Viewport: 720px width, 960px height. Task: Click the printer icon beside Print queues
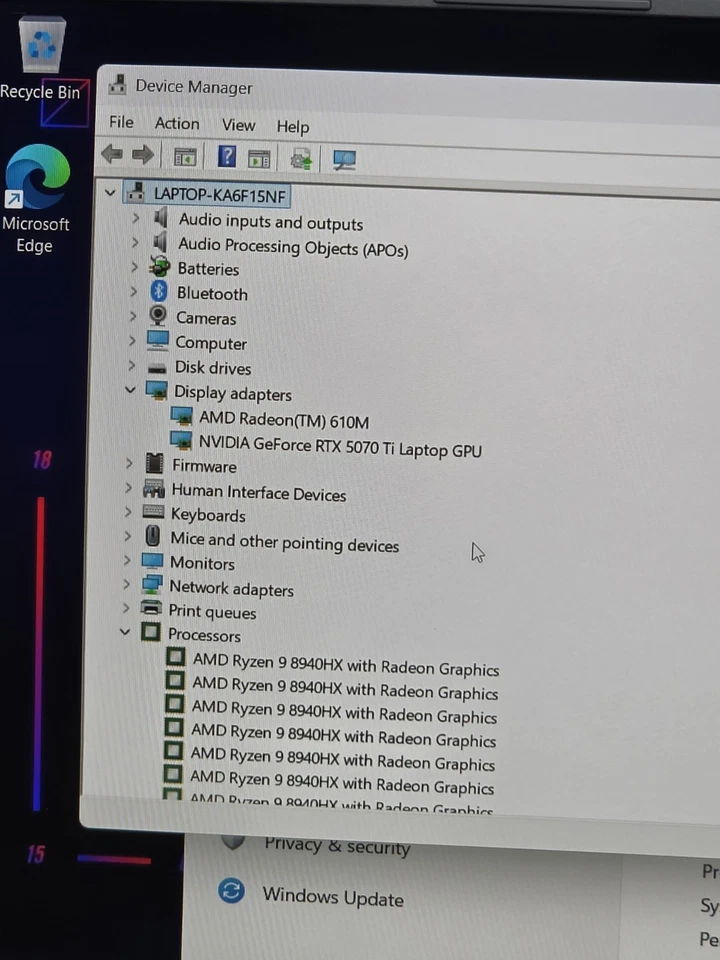coord(151,608)
